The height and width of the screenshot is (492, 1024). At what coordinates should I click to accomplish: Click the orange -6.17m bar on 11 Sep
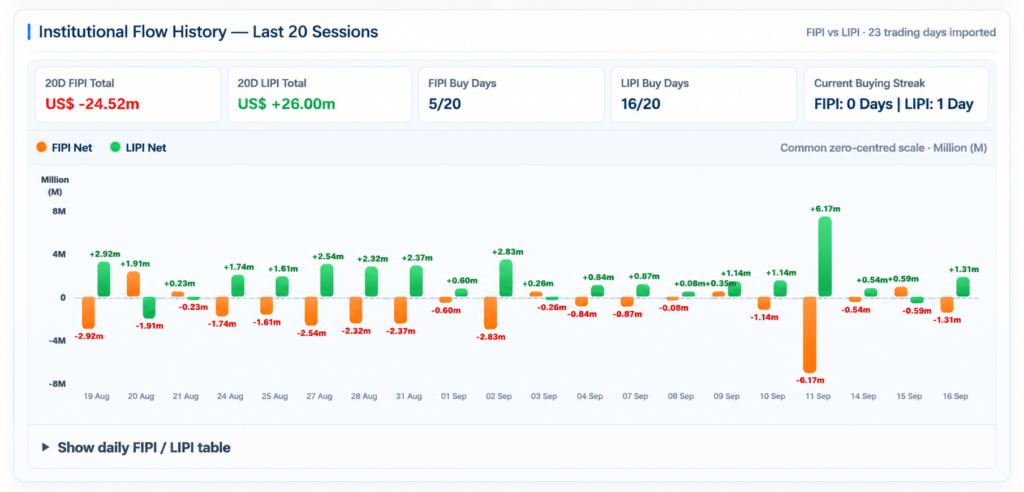click(810, 335)
